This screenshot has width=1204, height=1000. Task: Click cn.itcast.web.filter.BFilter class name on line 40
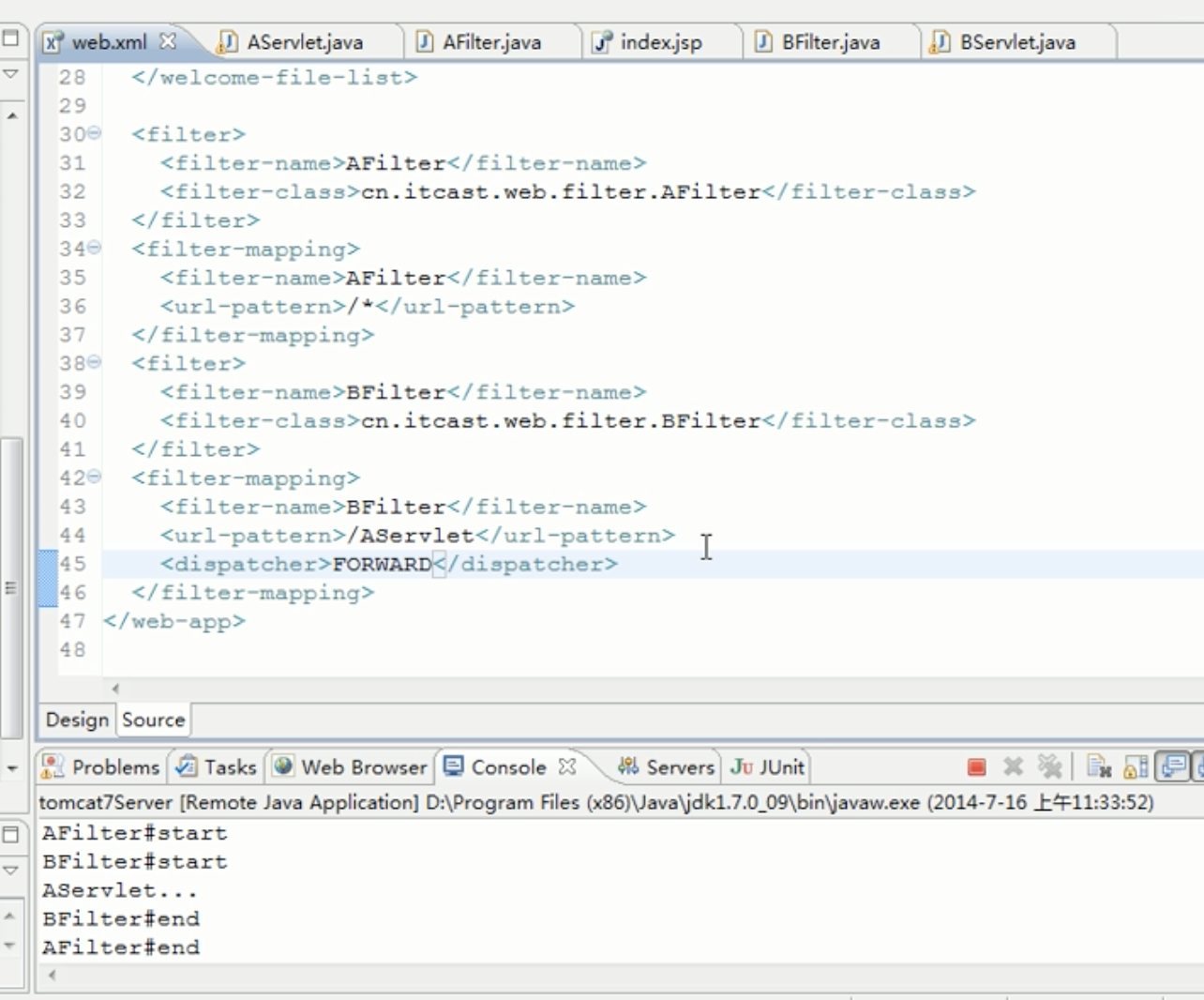point(561,421)
